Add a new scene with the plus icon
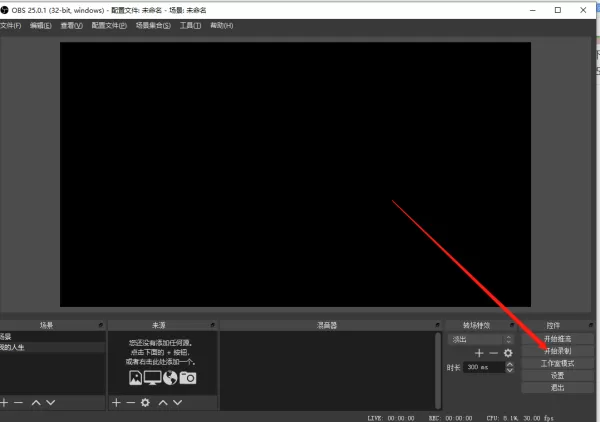600x422 pixels. tap(4, 402)
